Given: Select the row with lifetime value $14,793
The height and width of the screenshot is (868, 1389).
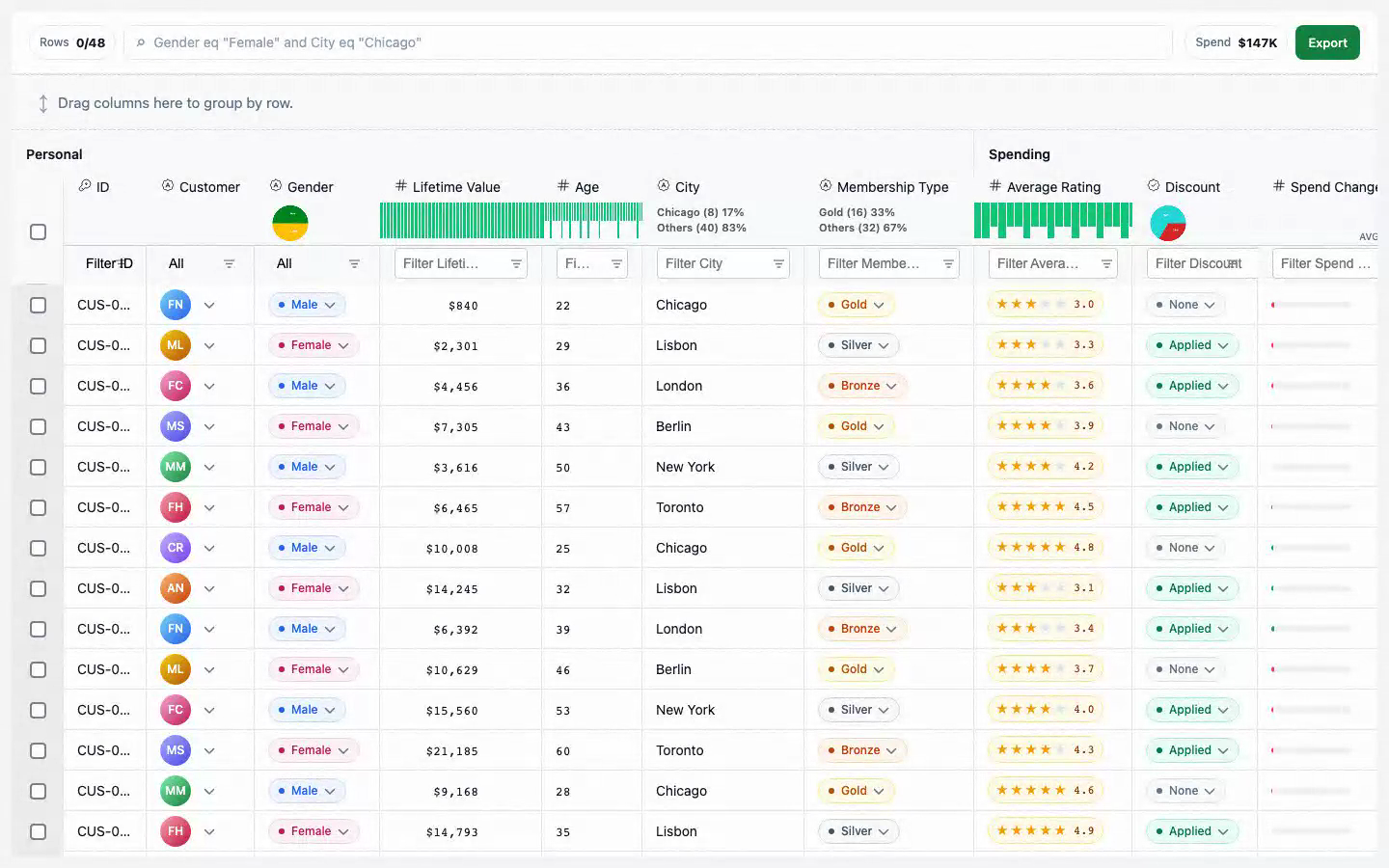Looking at the screenshot, I should (38, 831).
